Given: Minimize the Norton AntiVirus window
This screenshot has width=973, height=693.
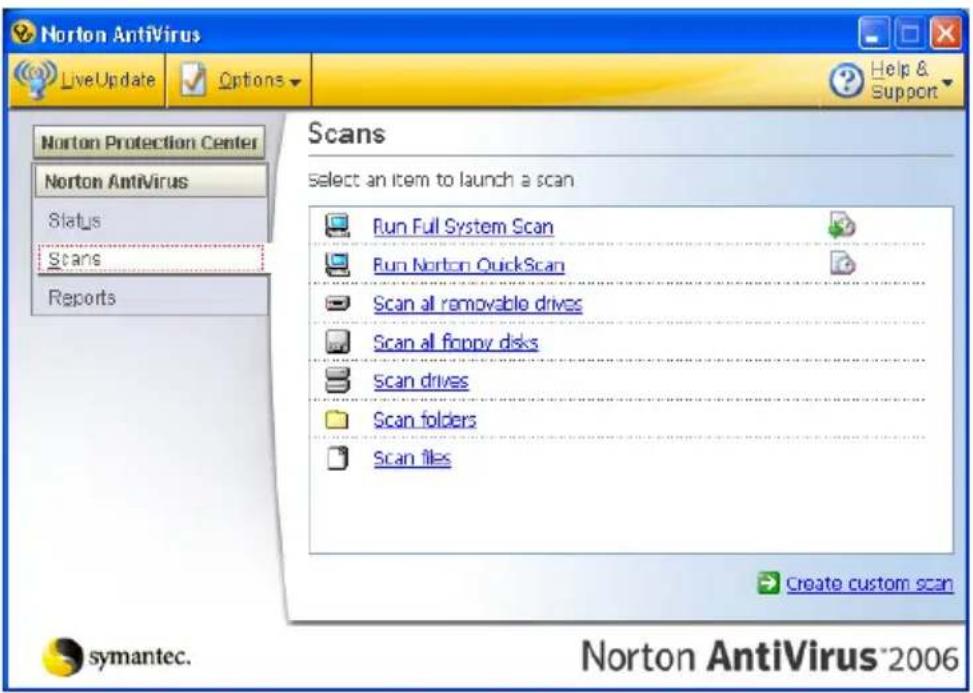Looking at the screenshot, I should click(x=874, y=33).
